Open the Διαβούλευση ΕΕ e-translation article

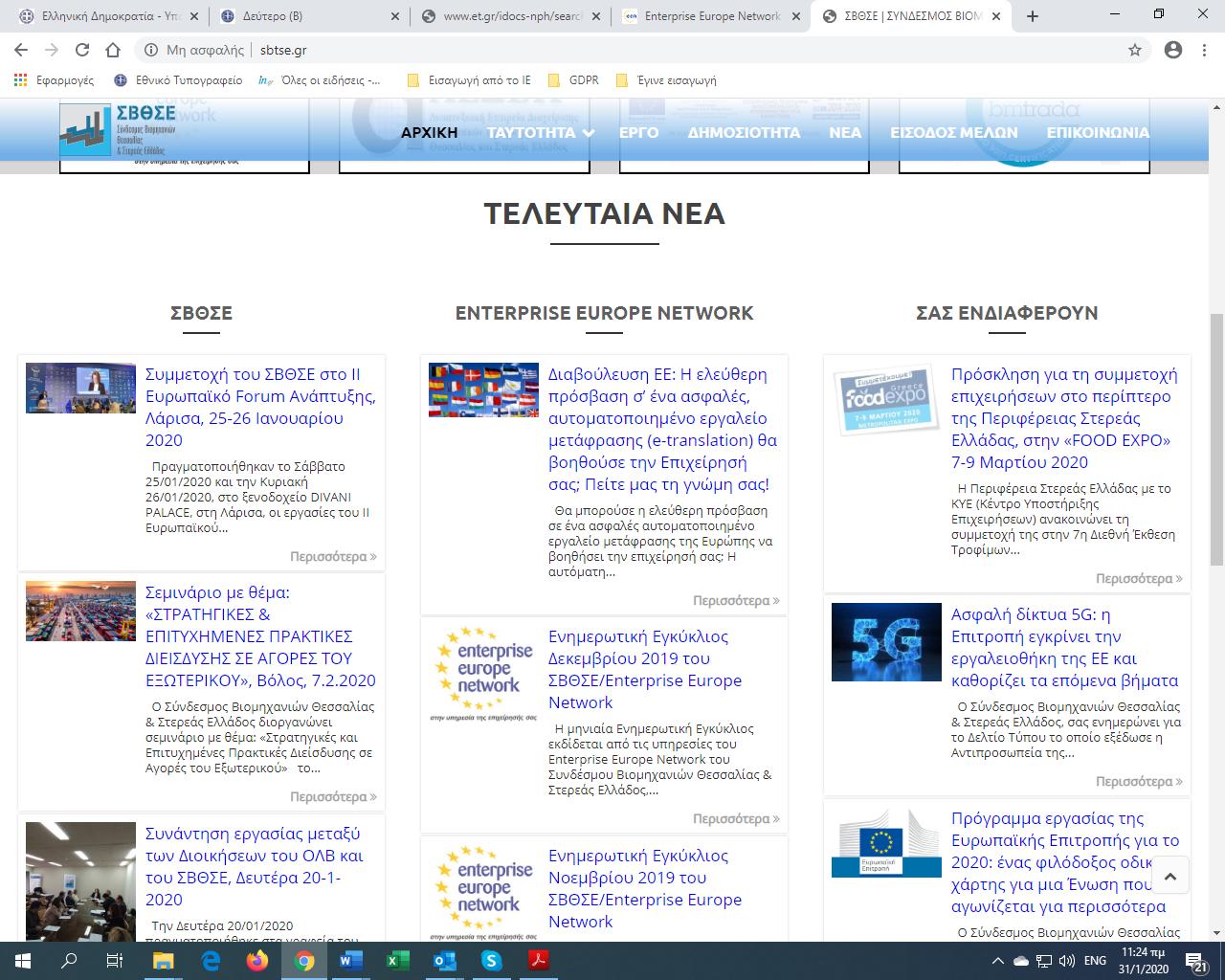coord(662,429)
